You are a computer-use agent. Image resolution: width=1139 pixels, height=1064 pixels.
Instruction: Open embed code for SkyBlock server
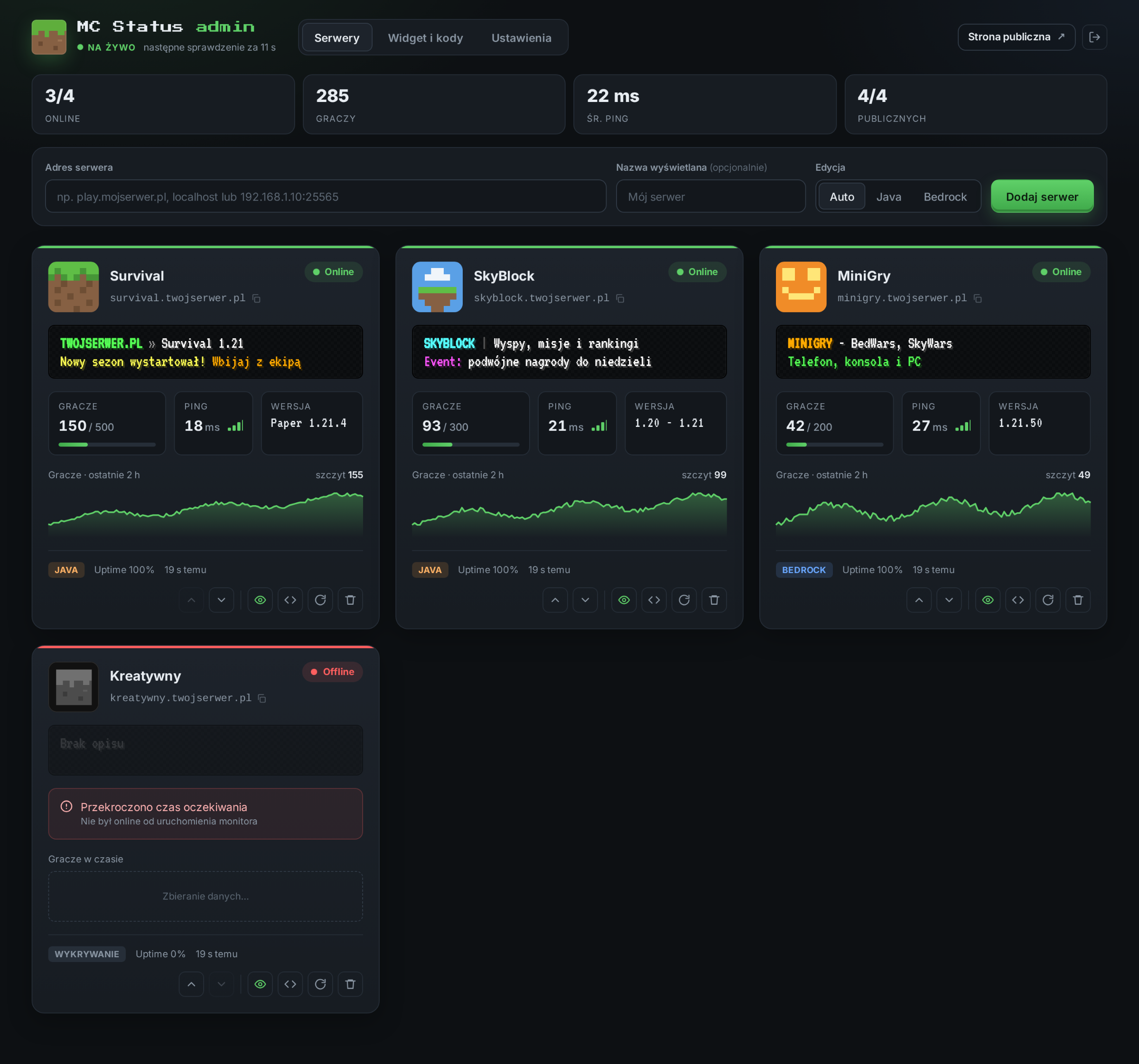tap(654, 600)
